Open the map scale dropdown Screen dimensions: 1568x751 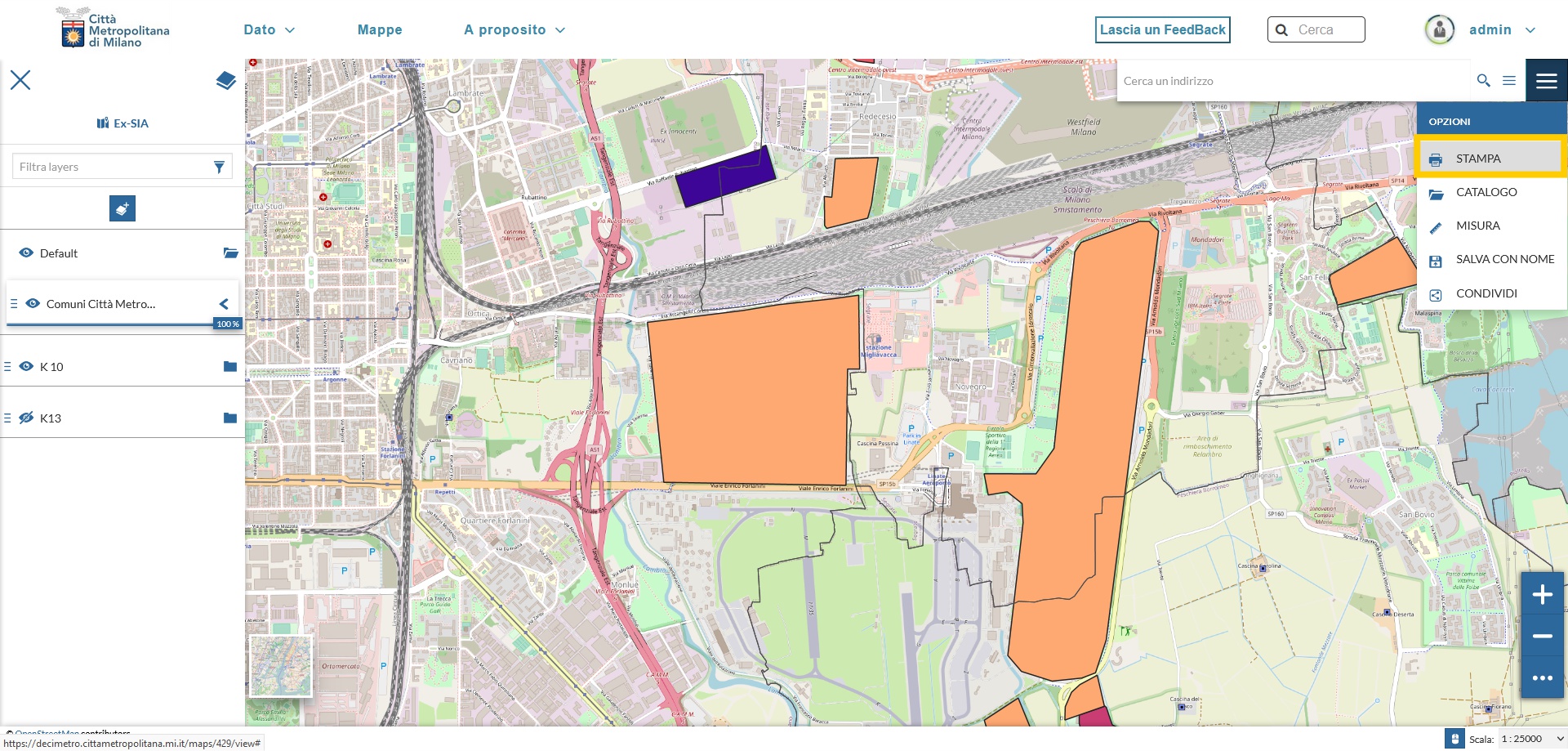(x=1531, y=739)
